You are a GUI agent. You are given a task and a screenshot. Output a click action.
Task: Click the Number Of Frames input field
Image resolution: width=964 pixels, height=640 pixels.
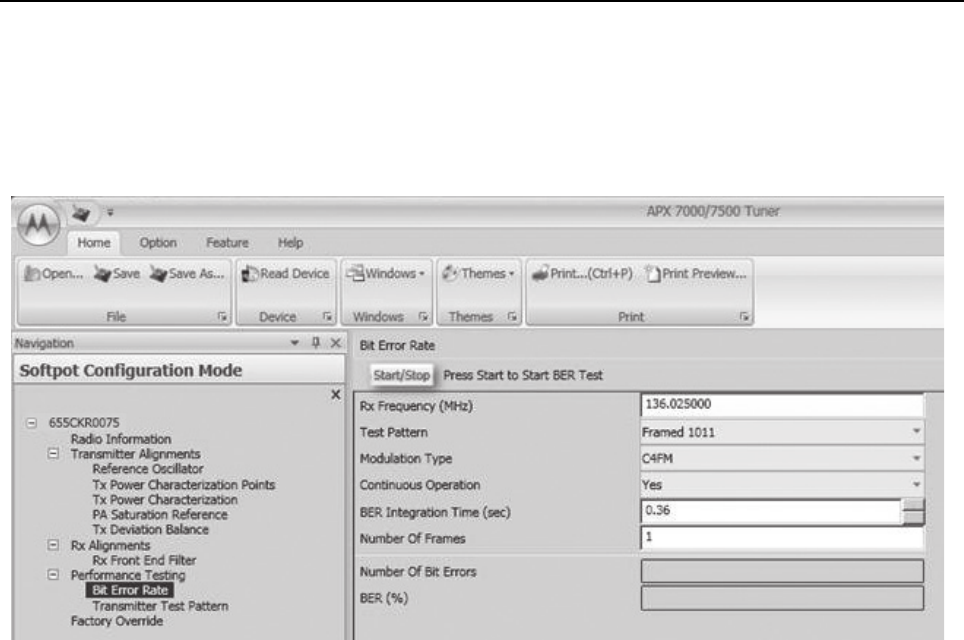click(x=782, y=538)
